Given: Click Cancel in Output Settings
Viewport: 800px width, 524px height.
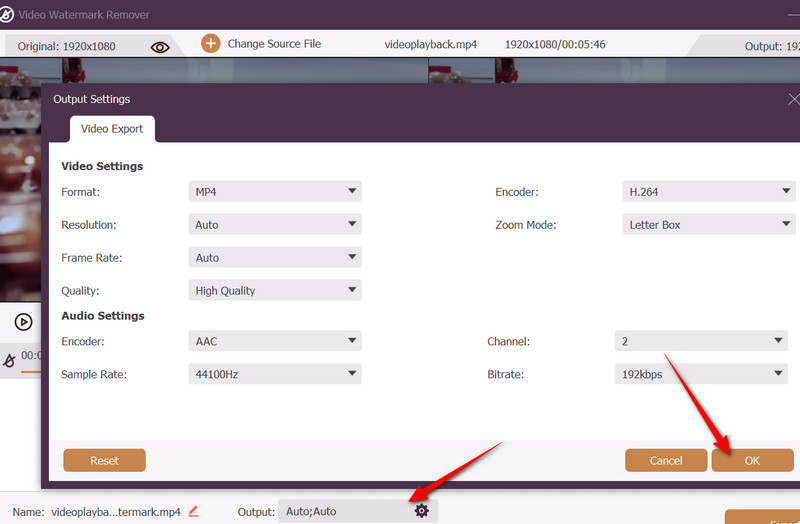Looking at the screenshot, I should [x=665, y=461].
